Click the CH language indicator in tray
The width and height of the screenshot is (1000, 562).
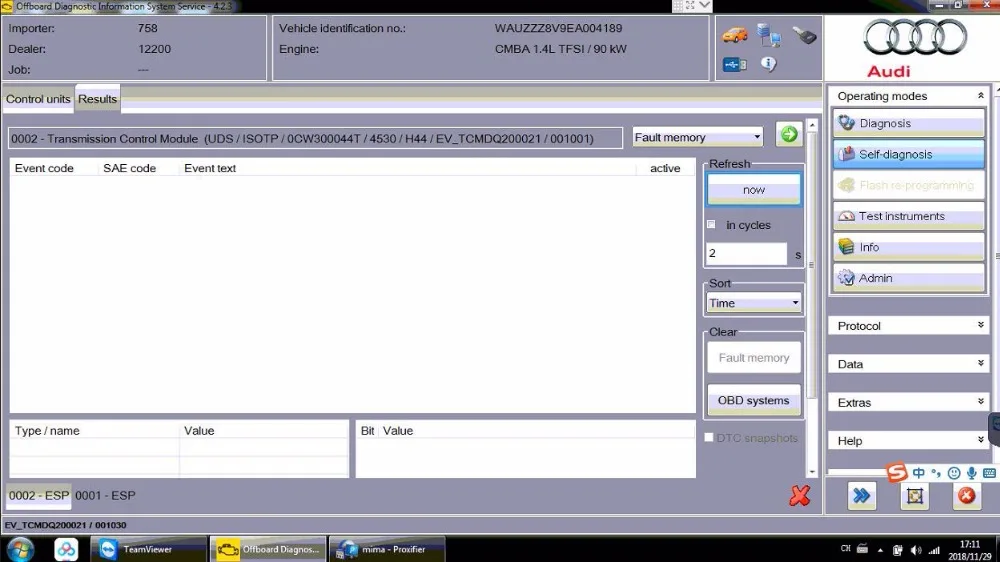pos(846,549)
